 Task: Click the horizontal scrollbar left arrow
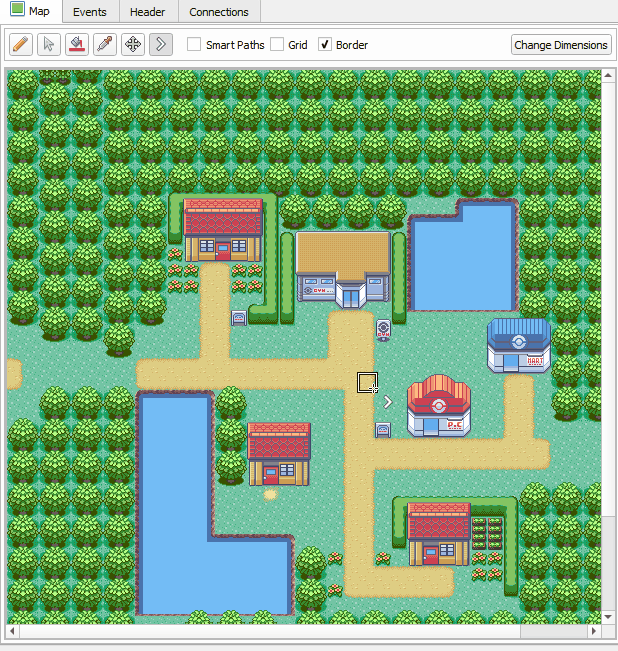[x=12, y=631]
